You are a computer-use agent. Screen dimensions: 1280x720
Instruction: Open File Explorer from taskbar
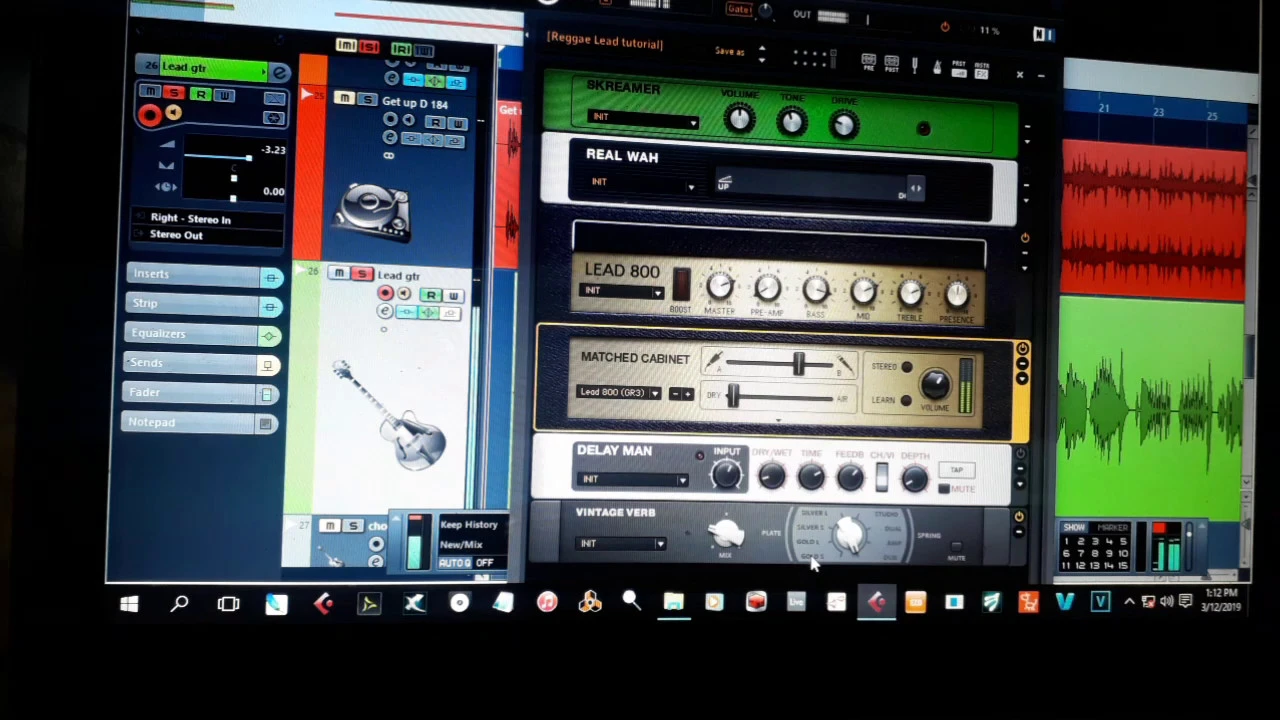673,602
